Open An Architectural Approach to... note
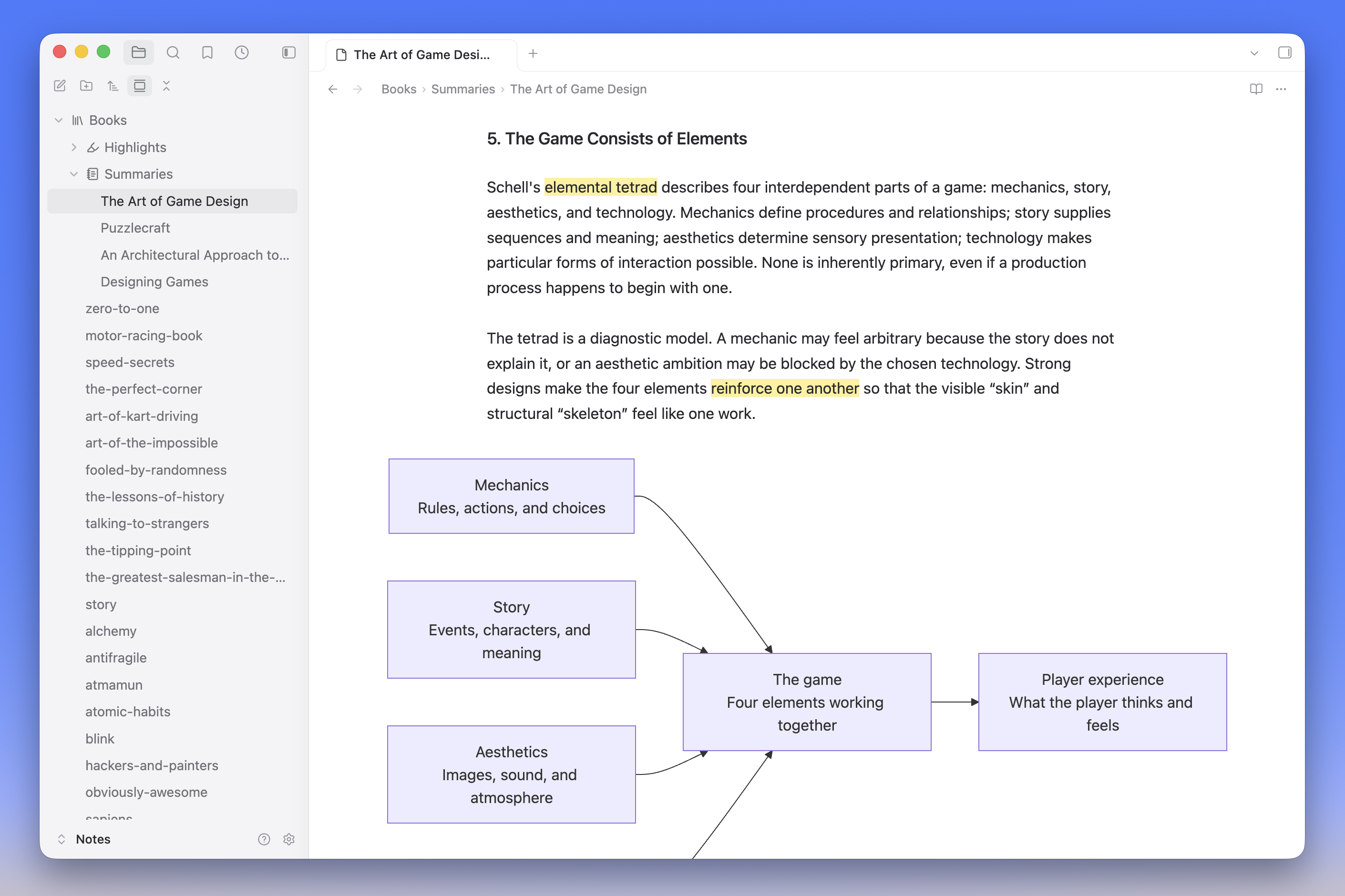The height and width of the screenshot is (896, 1345). pos(172,255)
